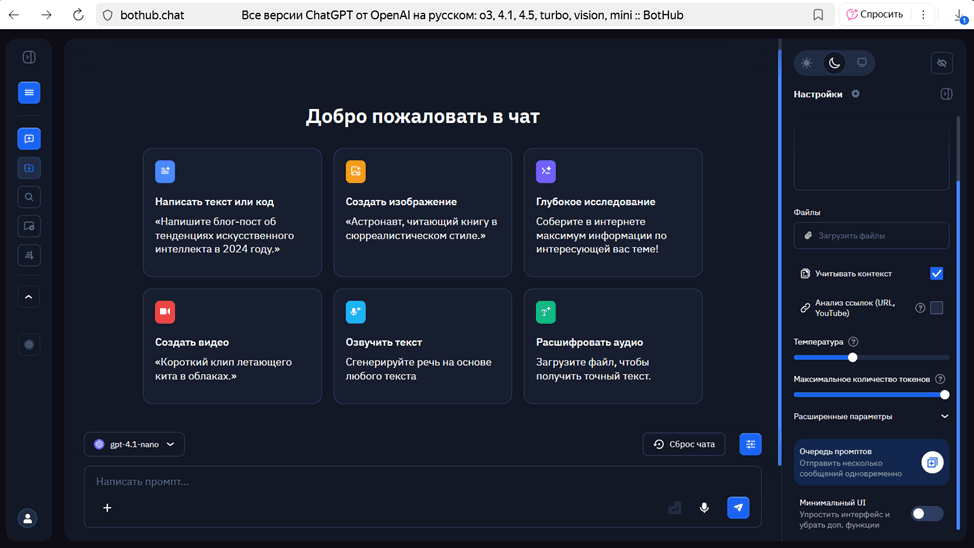974x548 pixels.
Task: Click the search icon in the left sidebar
Action: click(29, 197)
